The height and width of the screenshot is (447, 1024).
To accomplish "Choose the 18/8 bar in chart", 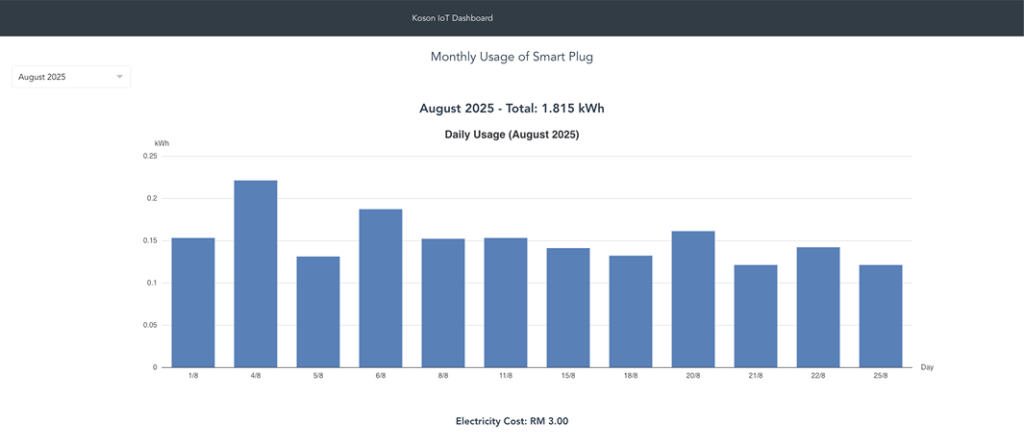I will click(x=630, y=311).
